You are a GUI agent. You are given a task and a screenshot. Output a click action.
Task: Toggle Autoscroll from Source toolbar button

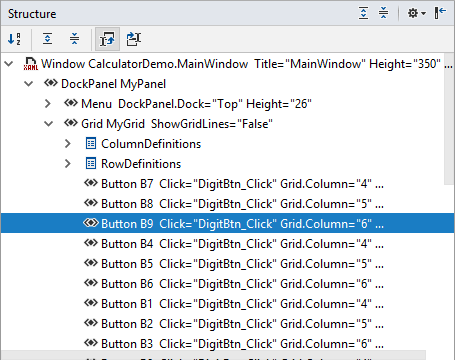coord(134,39)
